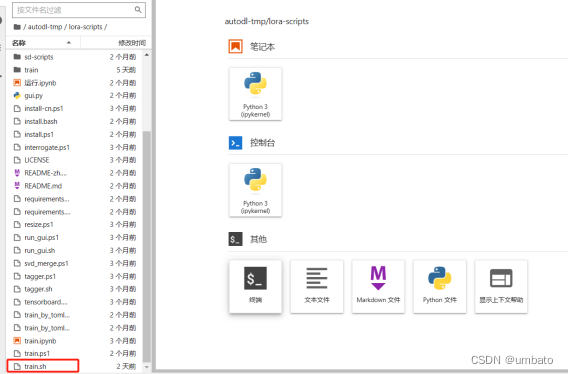Navigate to autodl-tmp breadcrumb
This screenshot has width=568, height=374.
click(x=45, y=27)
